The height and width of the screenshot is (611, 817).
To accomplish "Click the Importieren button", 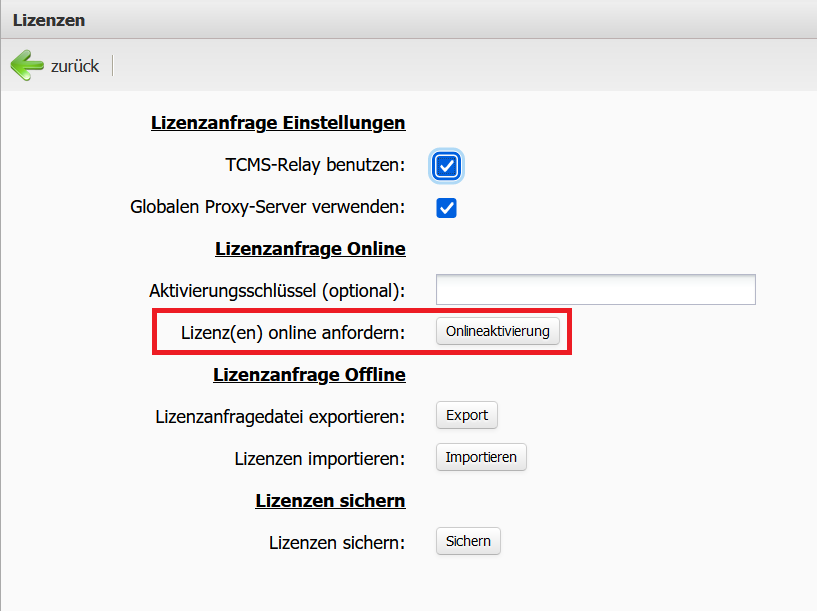I will pos(481,457).
